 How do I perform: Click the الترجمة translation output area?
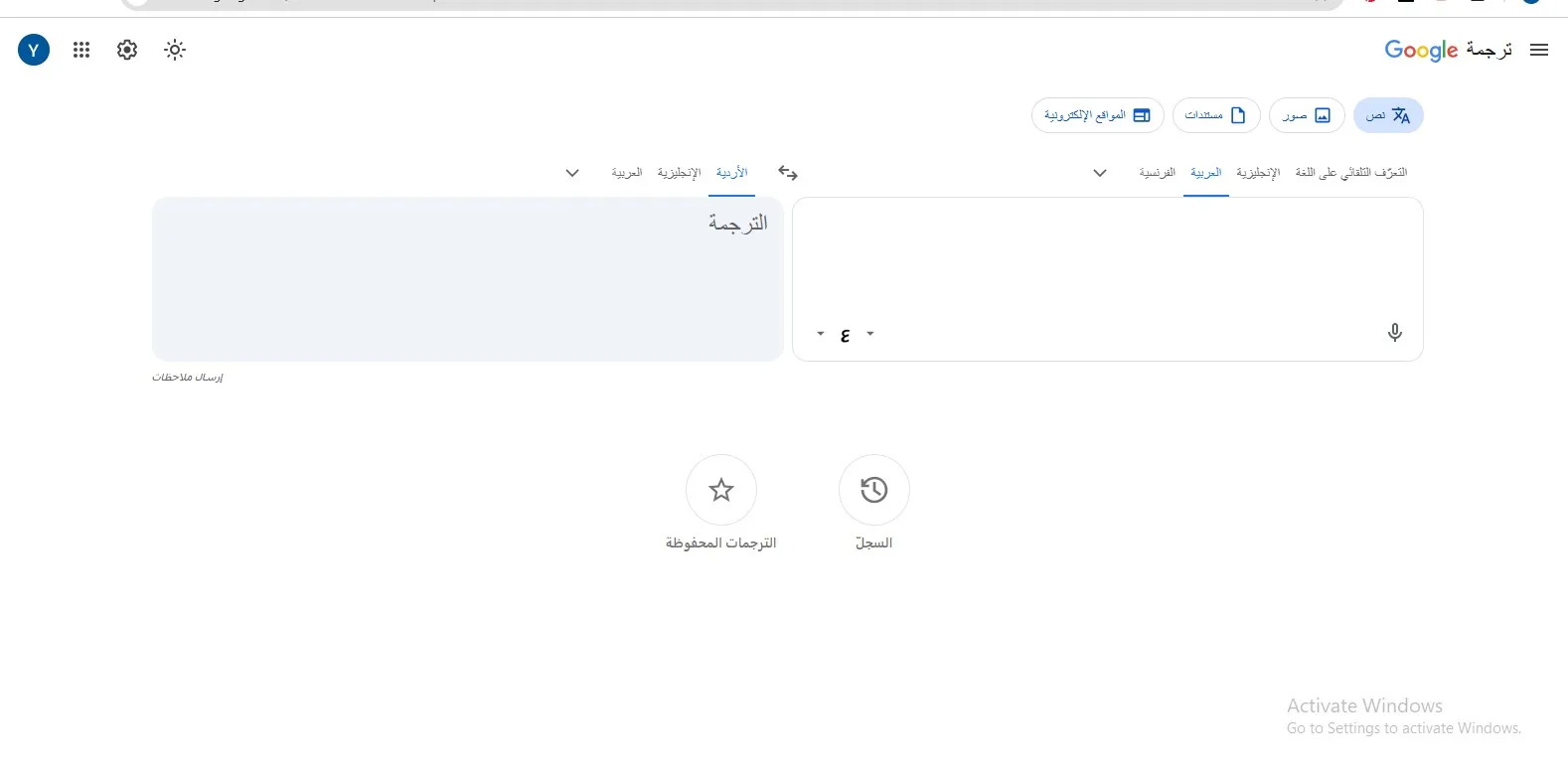coord(468,279)
